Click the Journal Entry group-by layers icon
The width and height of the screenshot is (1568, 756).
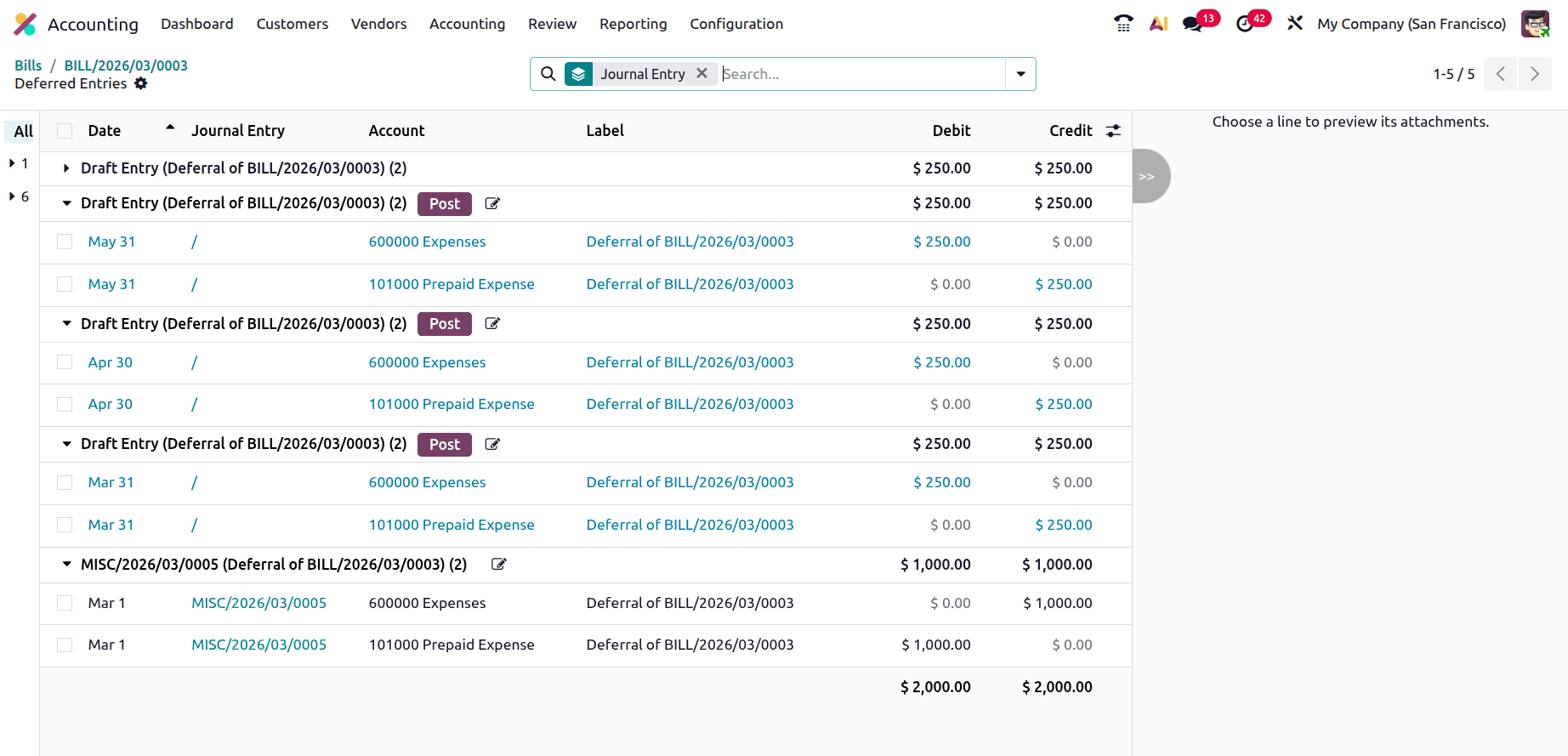click(x=578, y=74)
